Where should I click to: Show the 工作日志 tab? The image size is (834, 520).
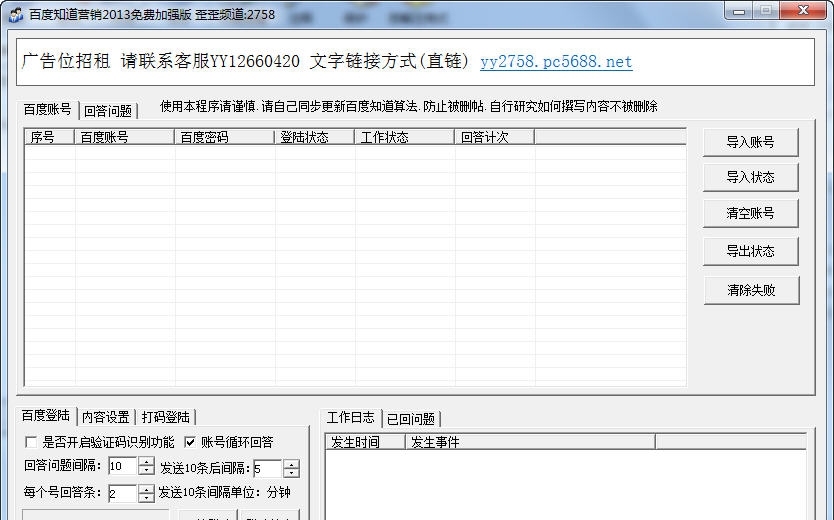coord(351,417)
